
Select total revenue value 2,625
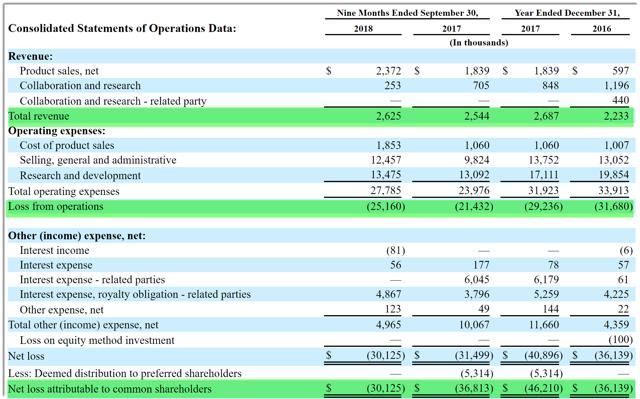coord(389,116)
